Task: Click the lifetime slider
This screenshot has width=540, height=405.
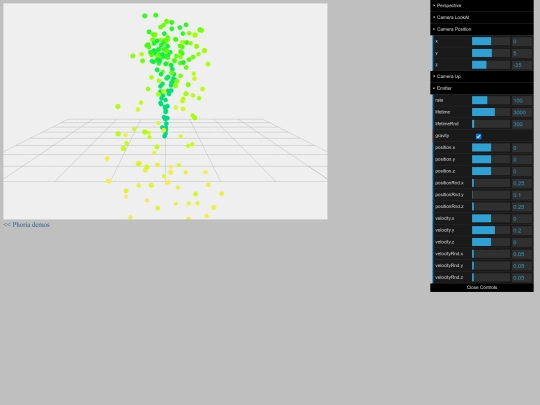Action: [491, 112]
